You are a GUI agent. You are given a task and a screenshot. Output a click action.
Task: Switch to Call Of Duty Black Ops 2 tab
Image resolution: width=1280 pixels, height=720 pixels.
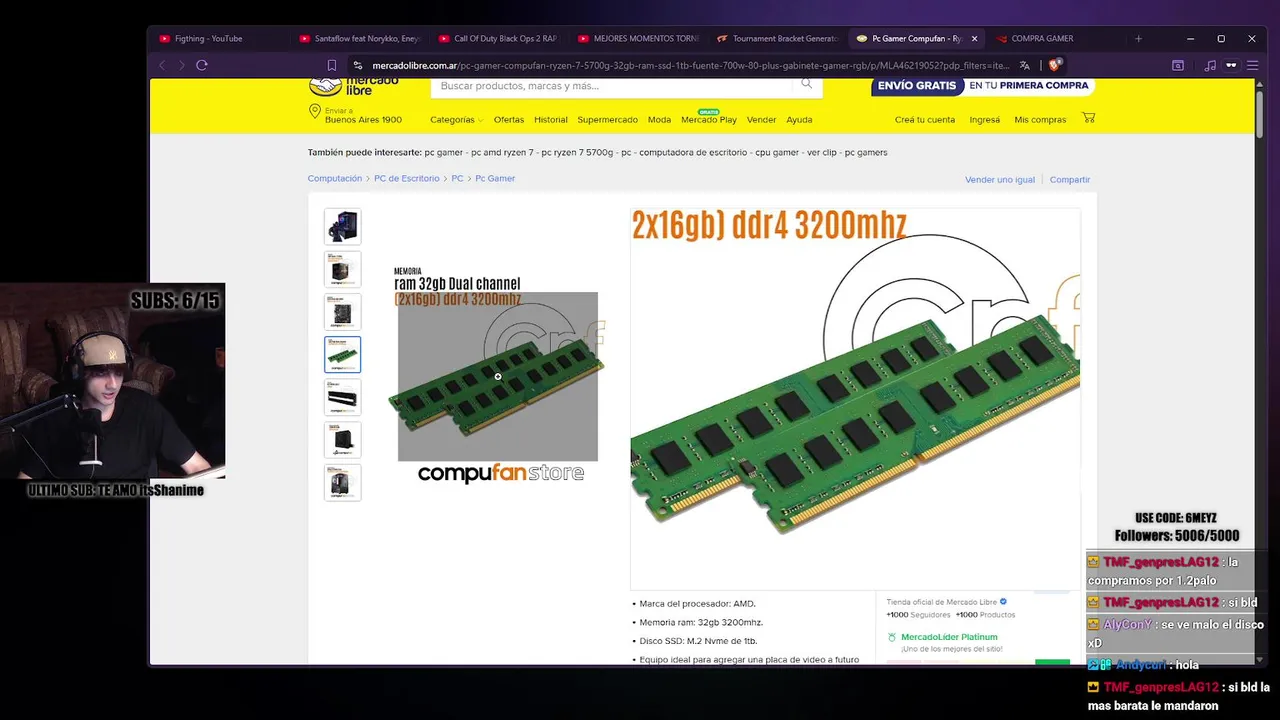click(497, 38)
